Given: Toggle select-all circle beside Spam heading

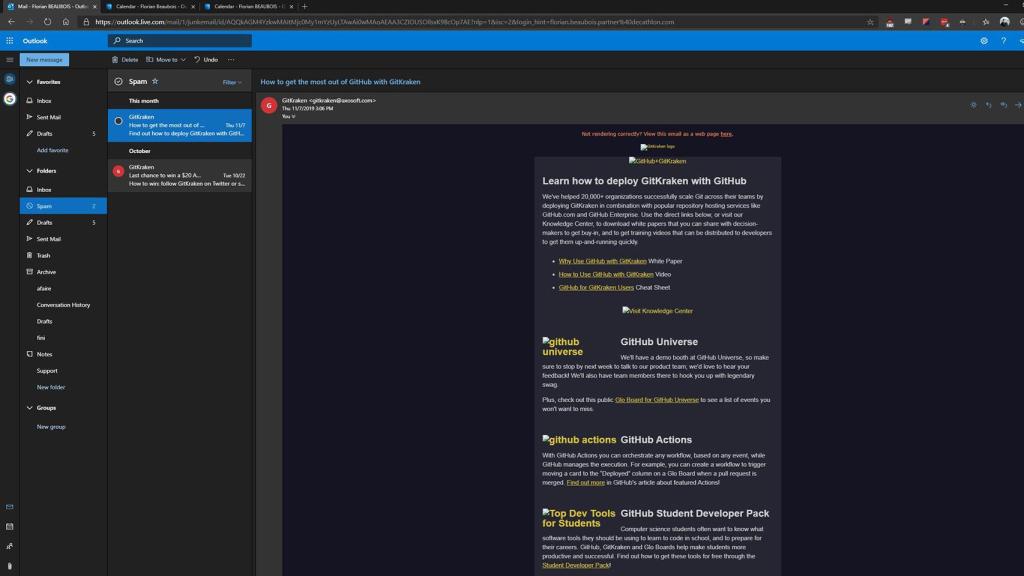Looking at the screenshot, I should [119, 82].
